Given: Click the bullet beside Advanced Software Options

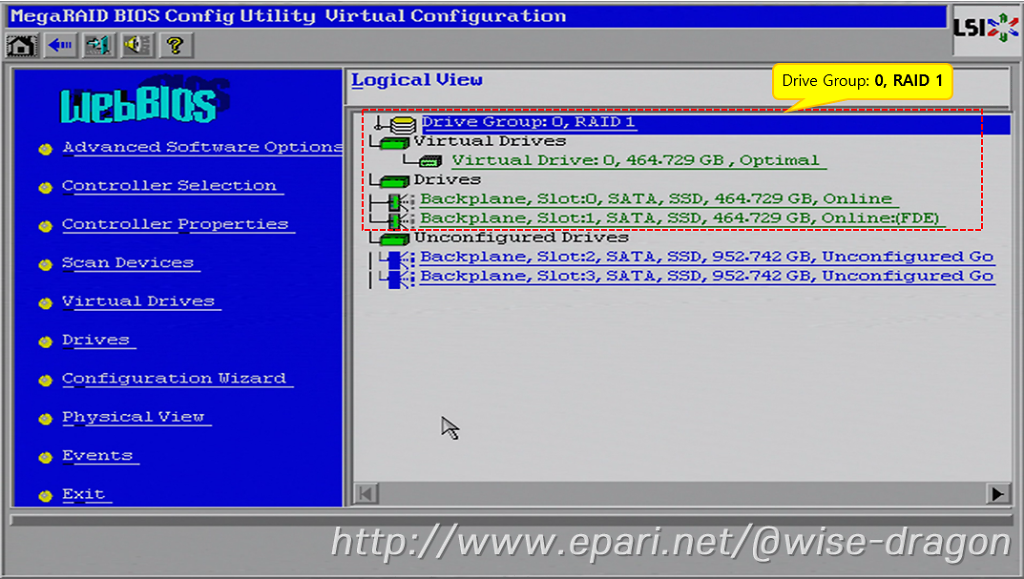Looking at the screenshot, I should click(45, 149).
